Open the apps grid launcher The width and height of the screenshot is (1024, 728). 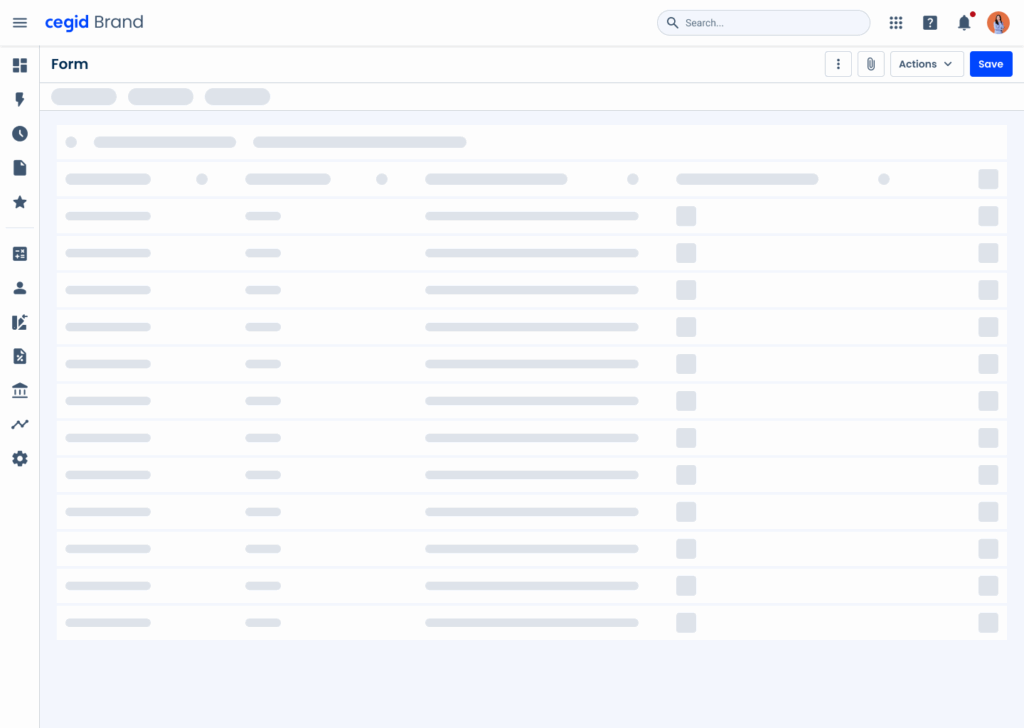(896, 23)
